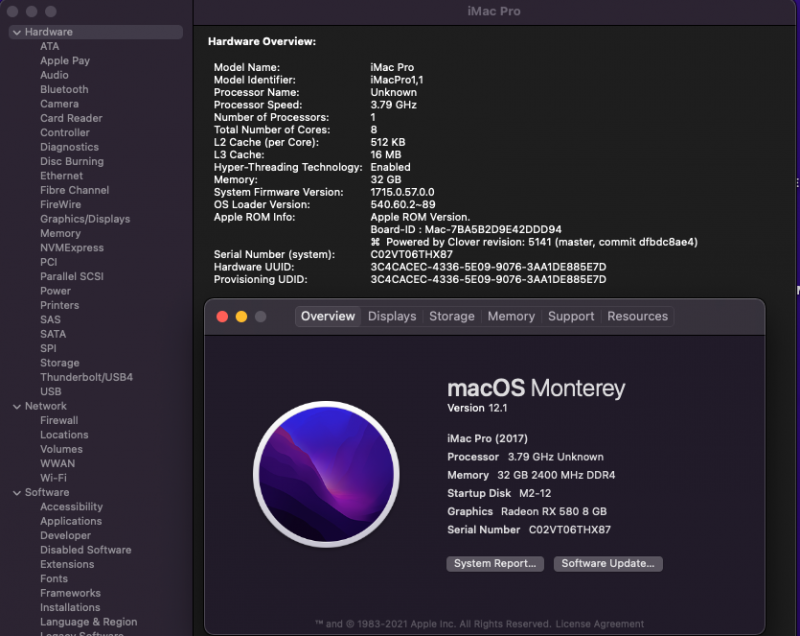Close the About This Mac window
The height and width of the screenshot is (636, 800).
[222, 317]
